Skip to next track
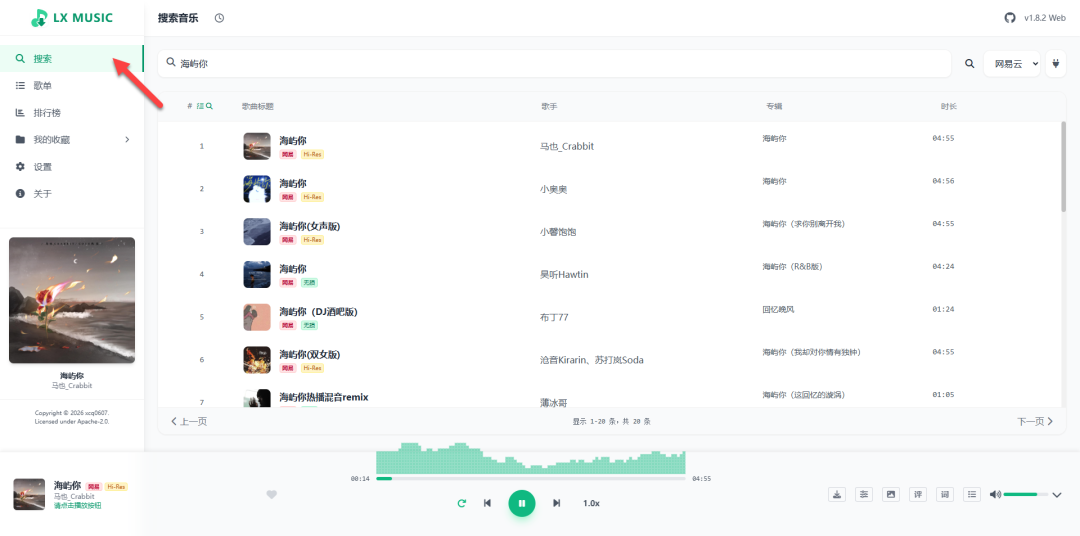The height and width of the screenshot is (536, 1080). [557, 503]
